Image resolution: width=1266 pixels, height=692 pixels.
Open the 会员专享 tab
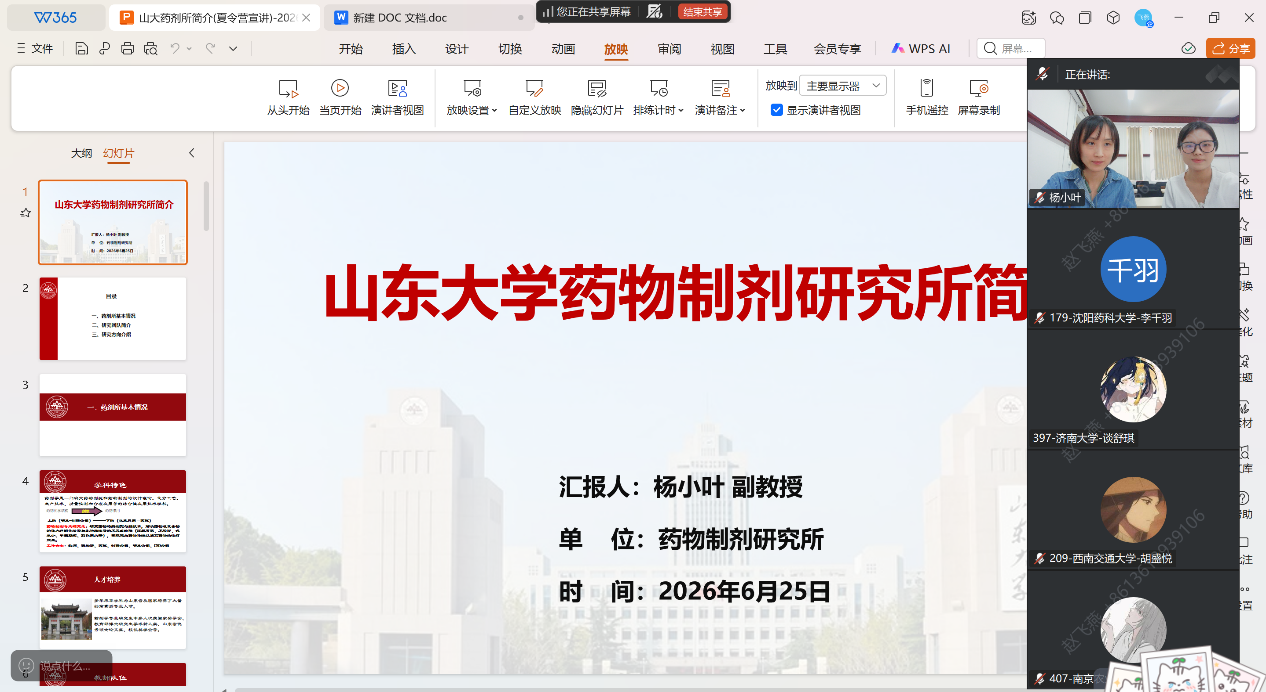tap(837, 49)
